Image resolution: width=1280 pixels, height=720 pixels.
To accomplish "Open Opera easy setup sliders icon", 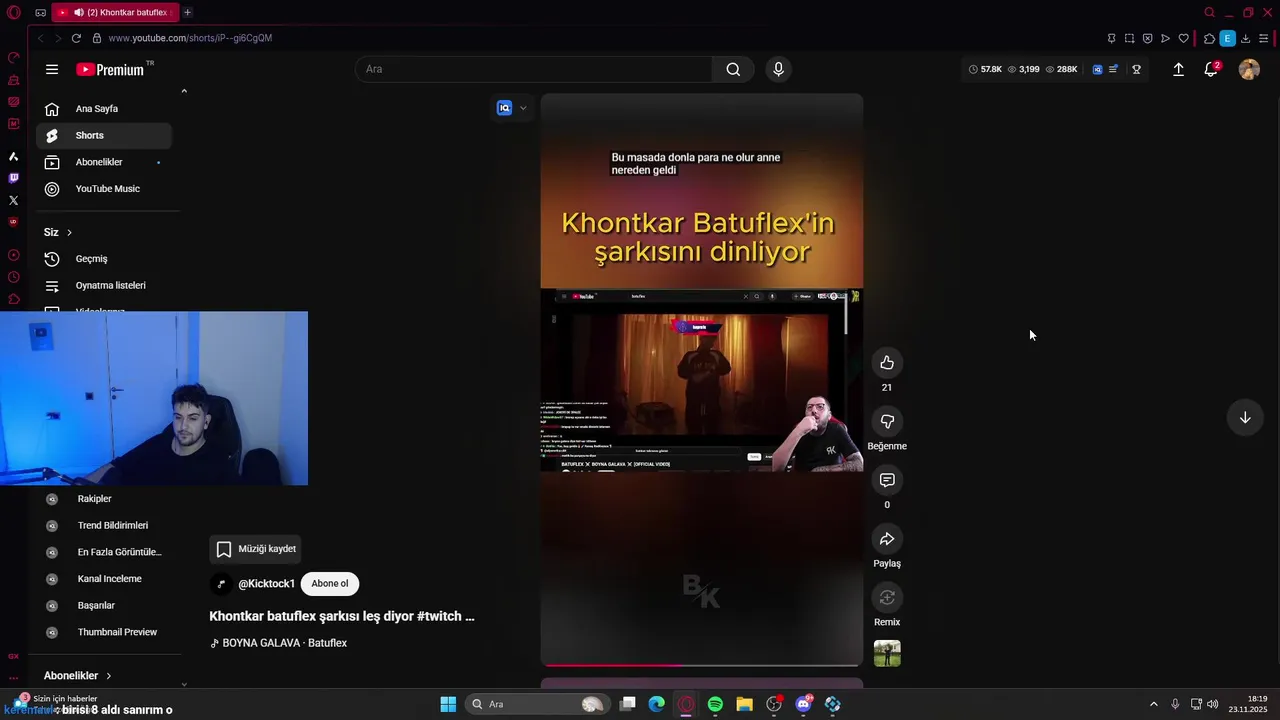I will 1264,38.
